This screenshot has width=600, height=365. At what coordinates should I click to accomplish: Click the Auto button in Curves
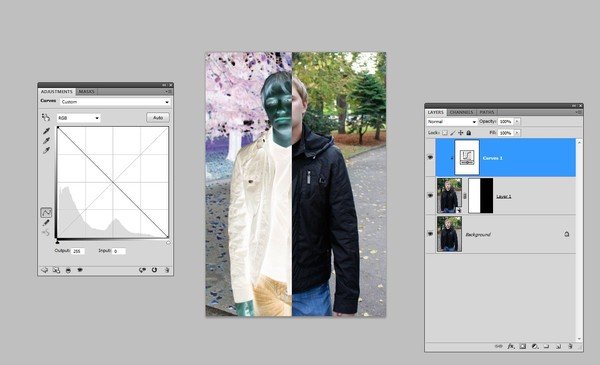[158, 117]
